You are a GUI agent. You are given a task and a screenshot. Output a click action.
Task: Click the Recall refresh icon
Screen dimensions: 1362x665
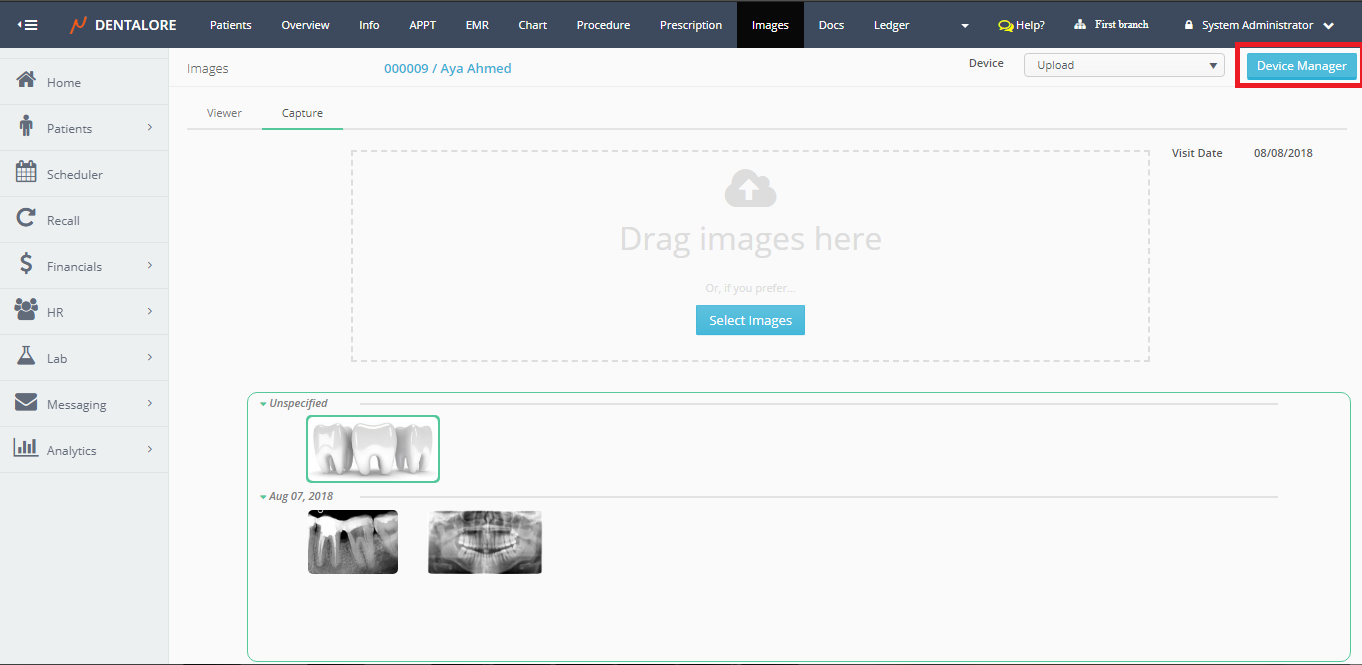coord(26,218)
